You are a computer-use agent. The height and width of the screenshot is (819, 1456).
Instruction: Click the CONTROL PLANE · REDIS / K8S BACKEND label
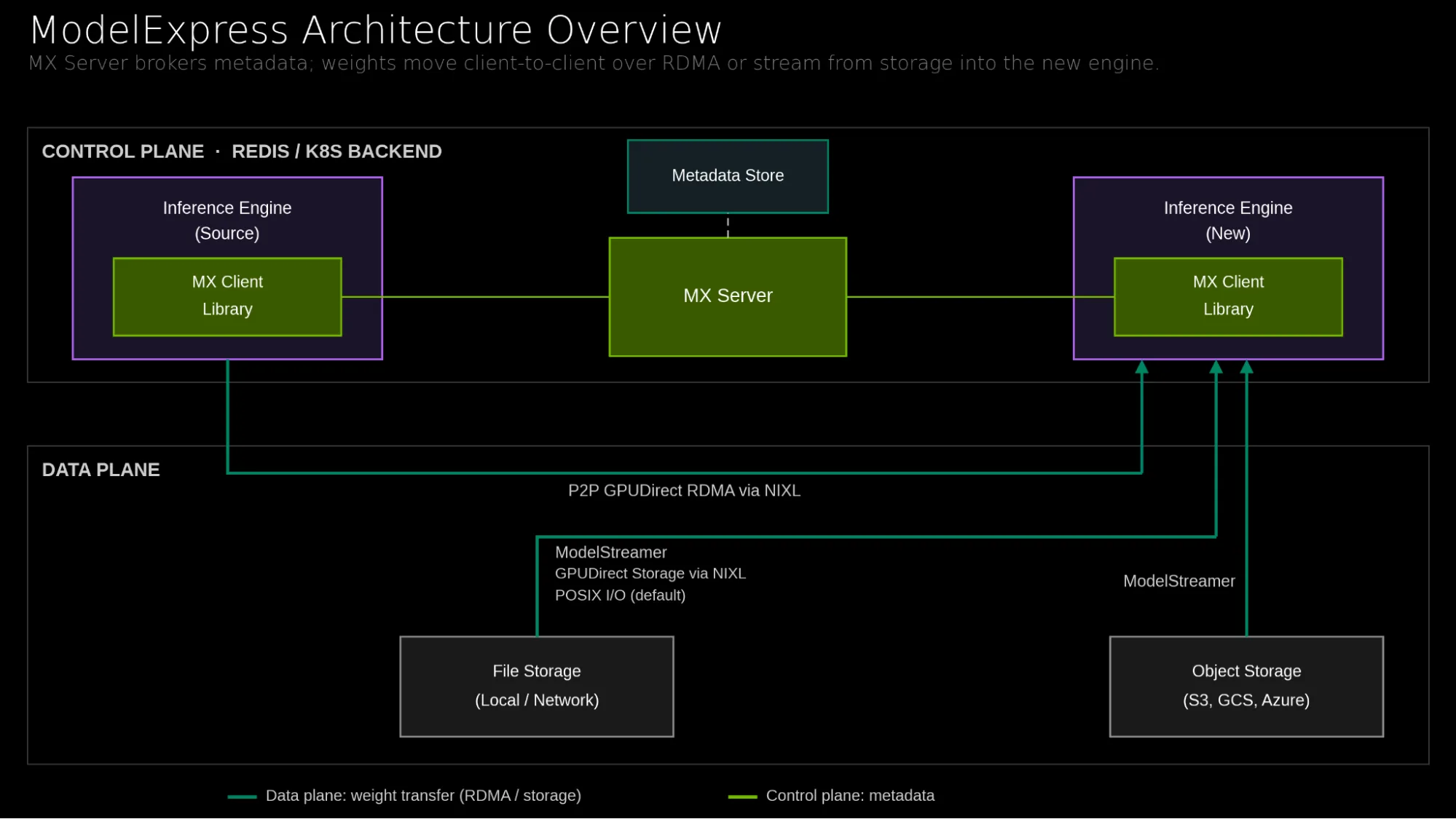tap(242, 151)
